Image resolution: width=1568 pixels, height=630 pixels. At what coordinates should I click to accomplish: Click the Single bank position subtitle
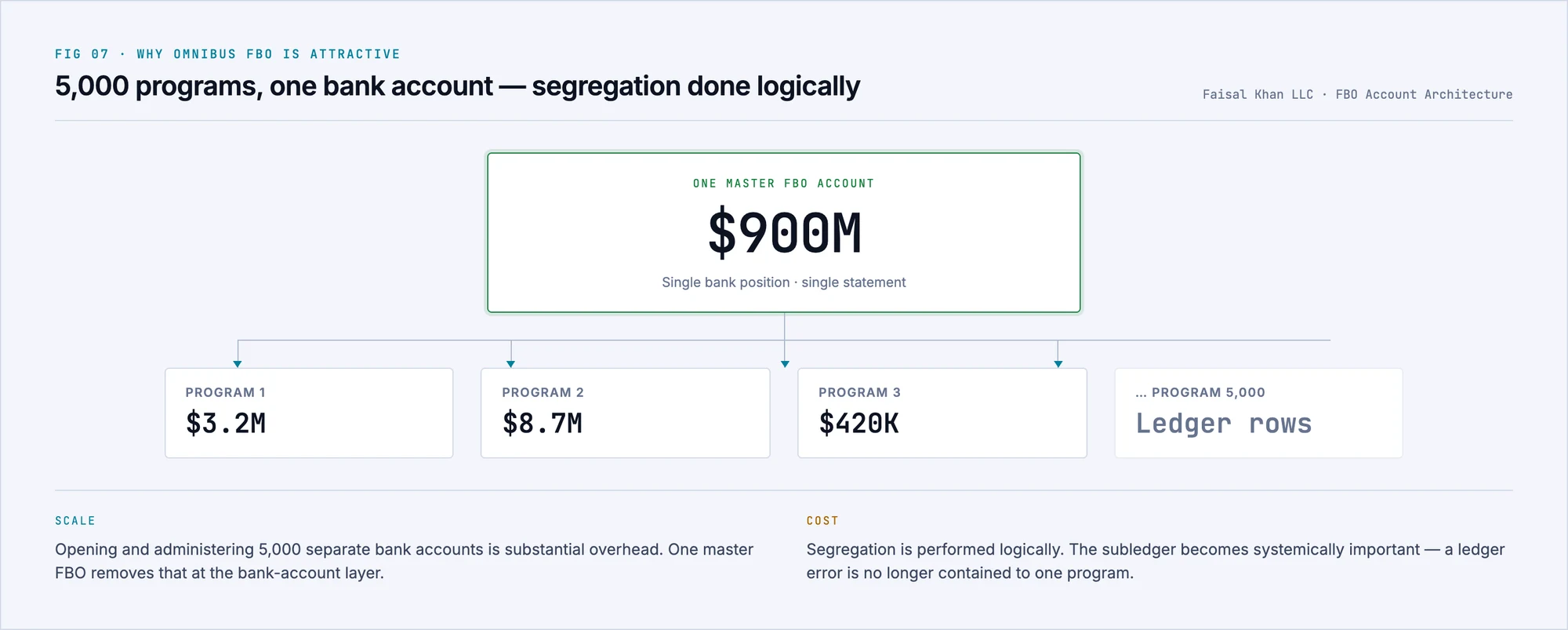click(784, 282)
